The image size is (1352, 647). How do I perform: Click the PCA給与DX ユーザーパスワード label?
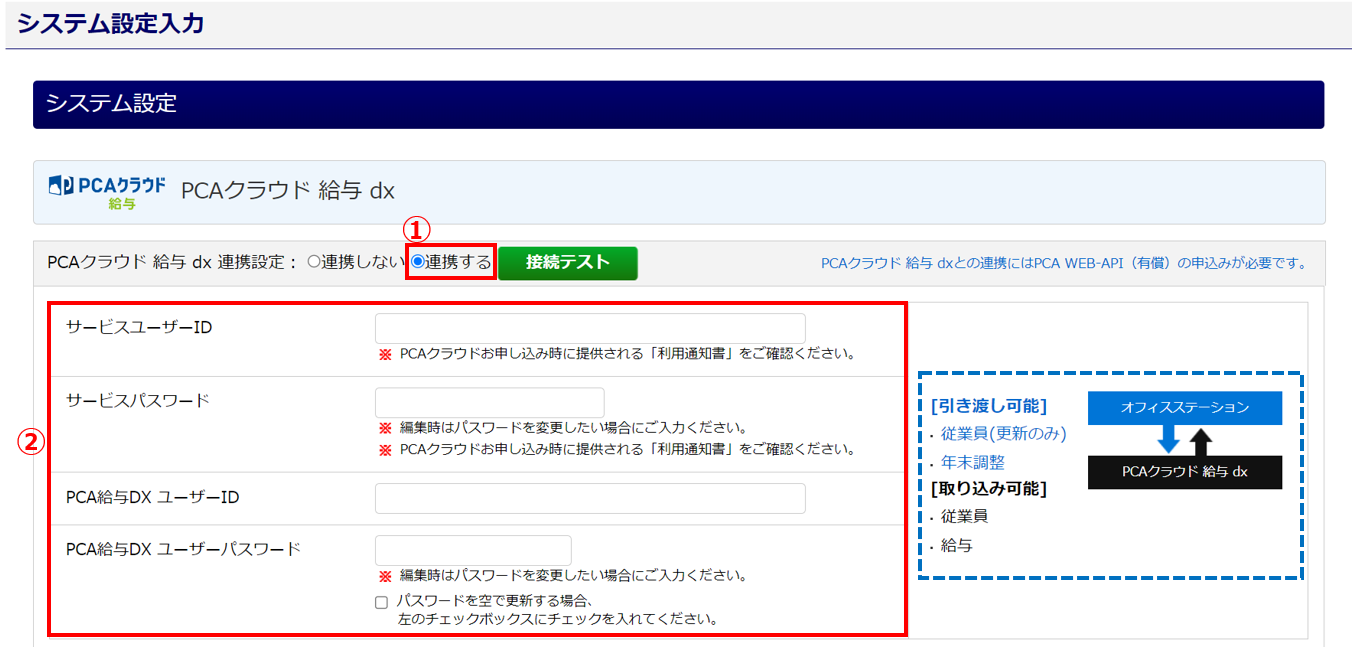coord(183,549)
